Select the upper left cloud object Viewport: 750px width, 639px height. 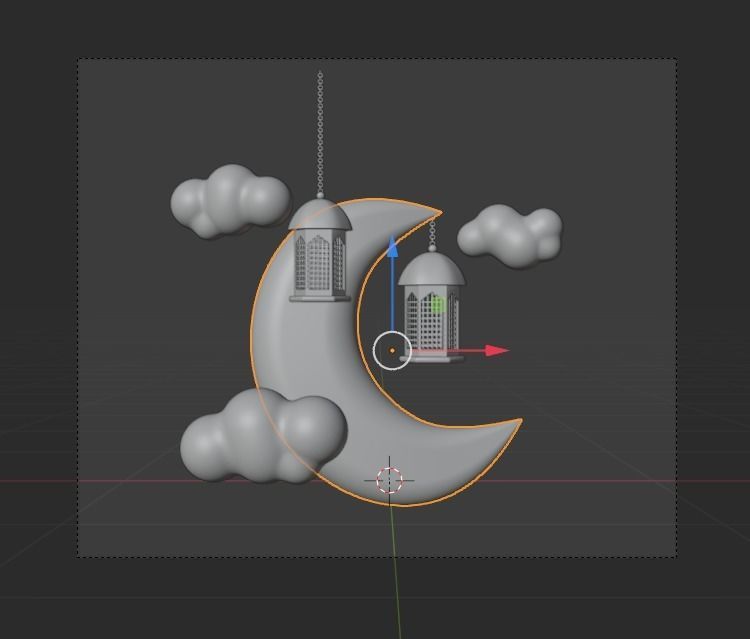pos(231,201)
